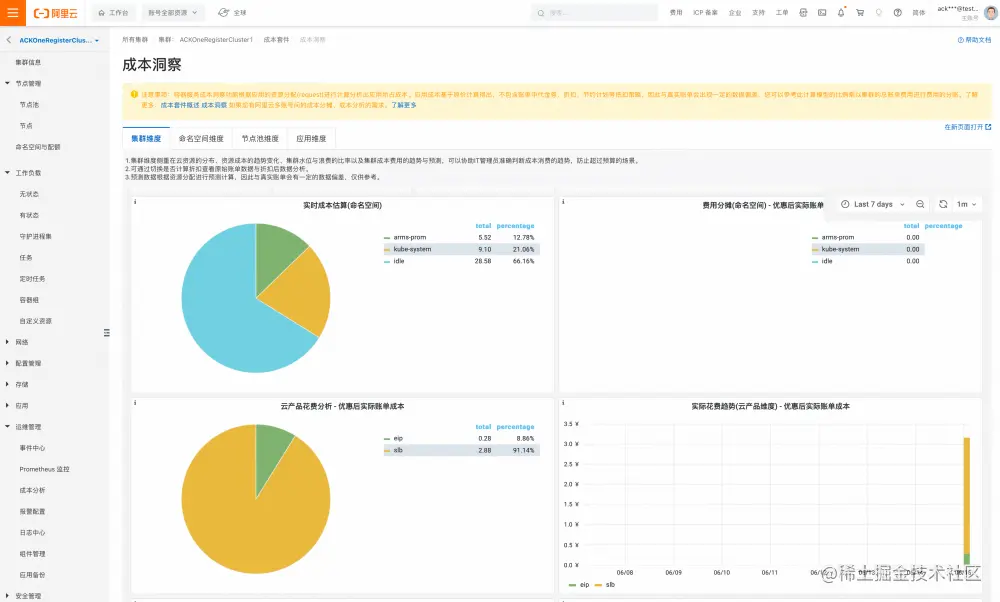Open the help question-mark icon
The image size is (1000, 602).
897,13
